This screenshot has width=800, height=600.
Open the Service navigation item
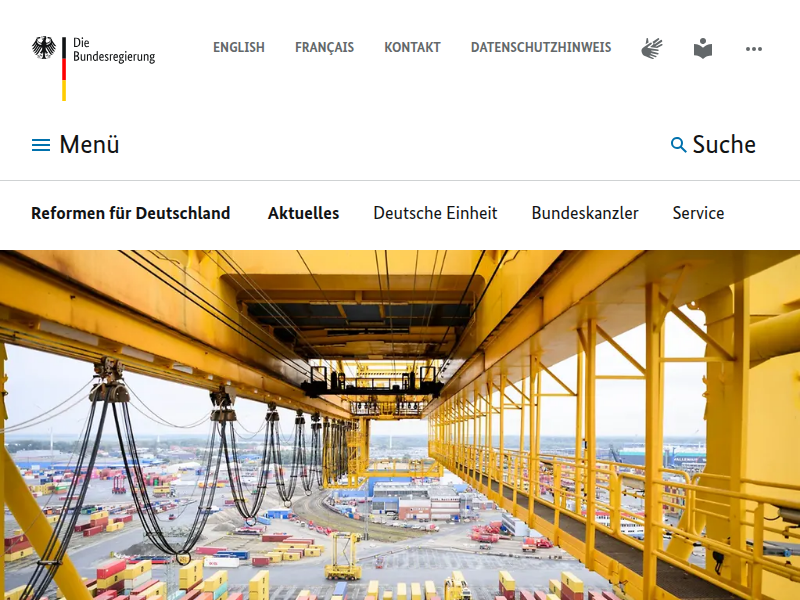(x=698, y=213)
